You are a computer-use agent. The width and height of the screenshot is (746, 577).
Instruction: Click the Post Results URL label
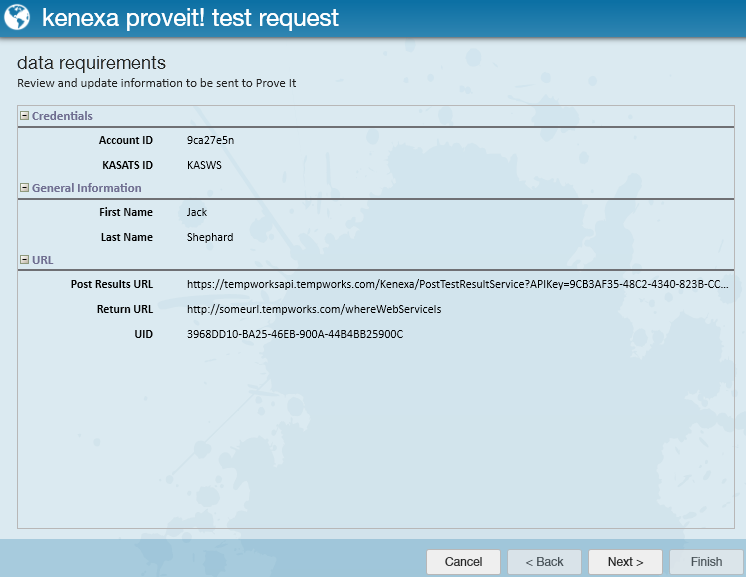[112, 284]
